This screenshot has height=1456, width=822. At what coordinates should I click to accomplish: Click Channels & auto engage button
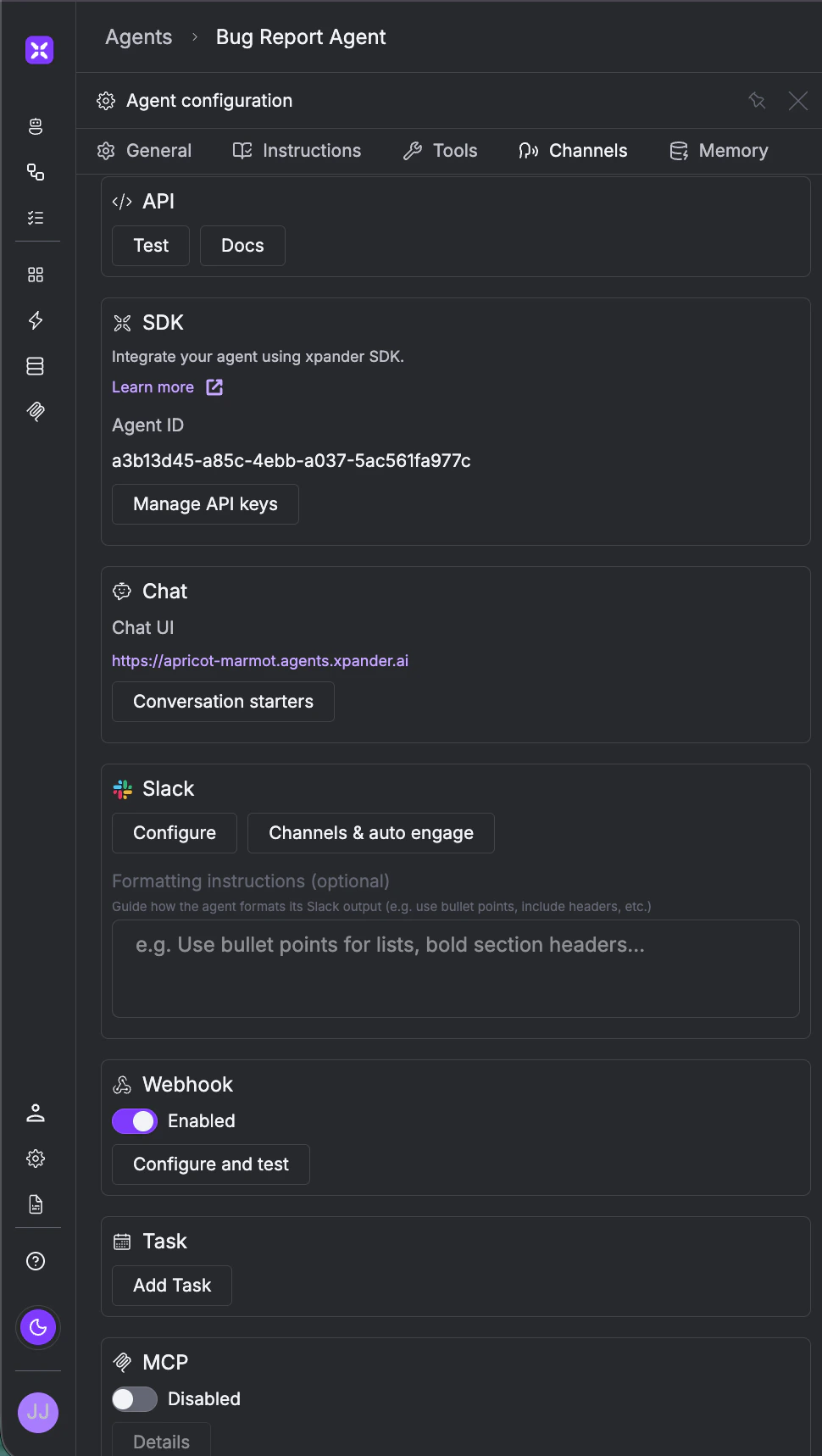(371, 833)
